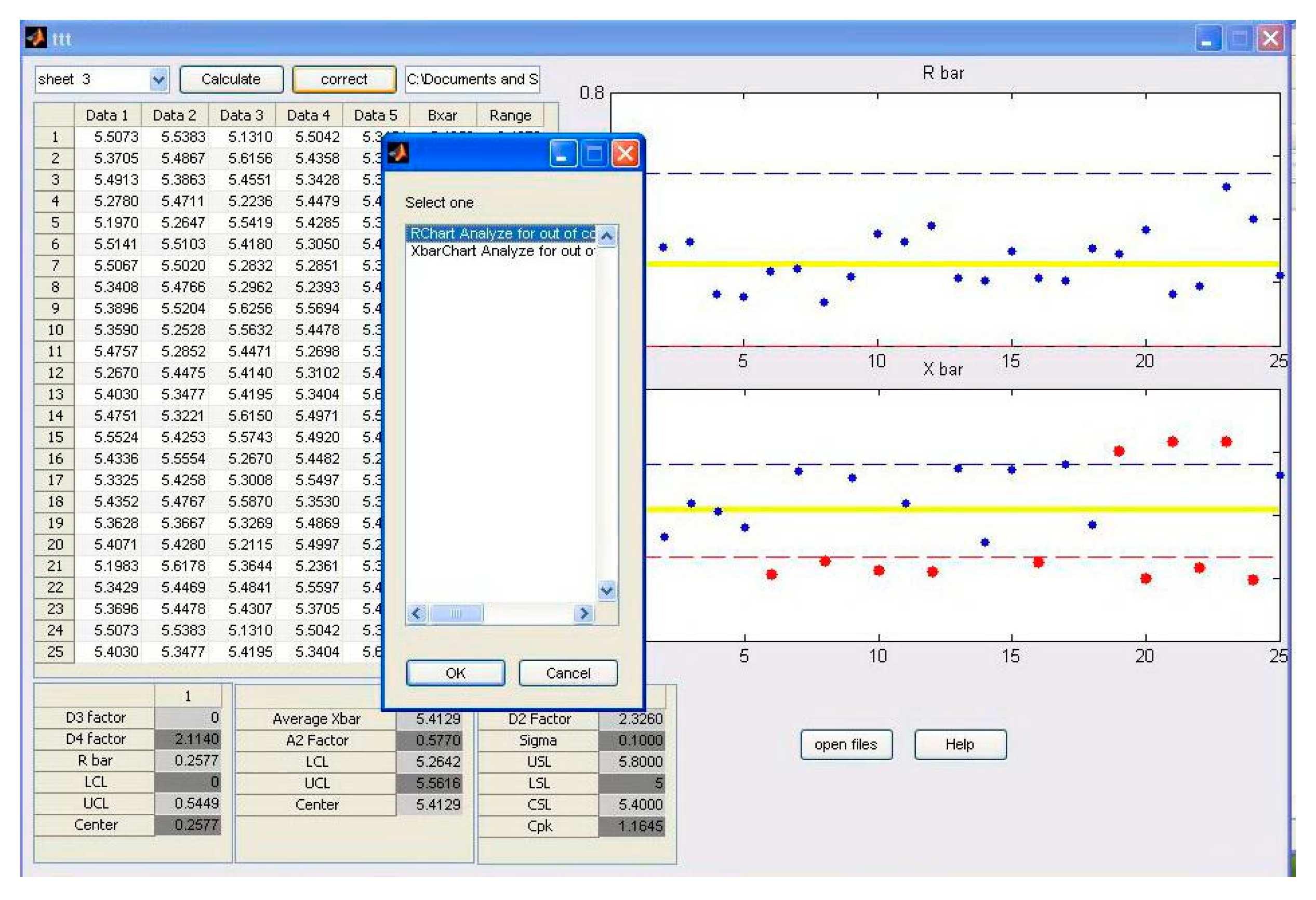Dismiss the dialog with Cancel
Viewport: 1316px width, 900px height.
[x=567, y=673]
